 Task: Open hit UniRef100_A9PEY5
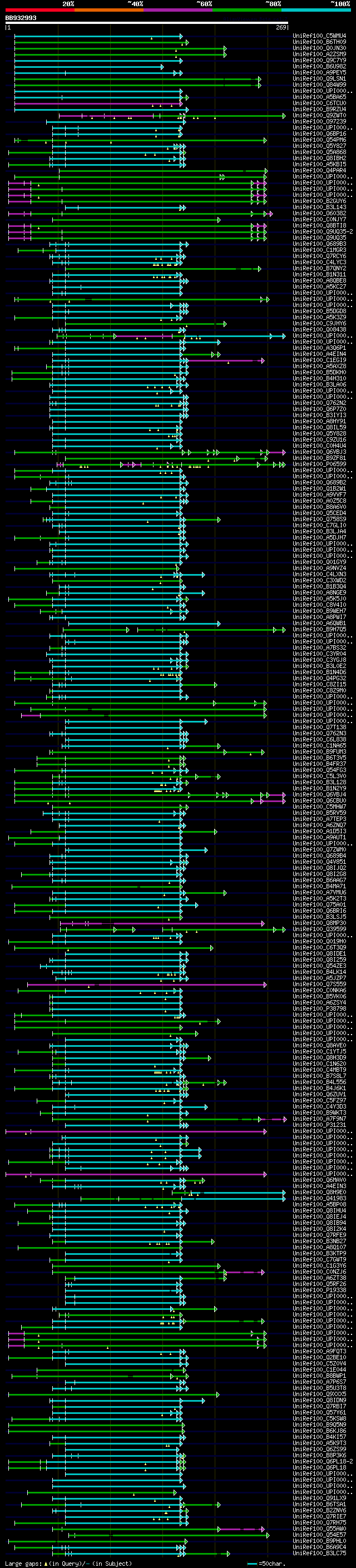point(319,72)
